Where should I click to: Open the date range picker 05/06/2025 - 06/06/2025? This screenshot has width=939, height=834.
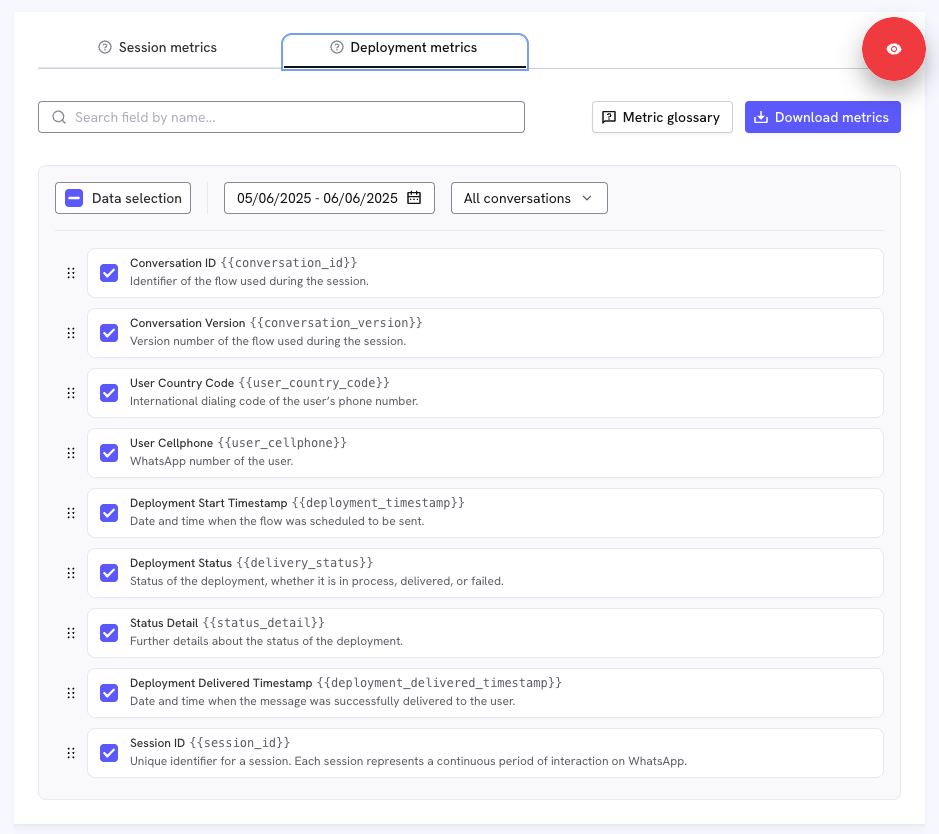point(329,198)
